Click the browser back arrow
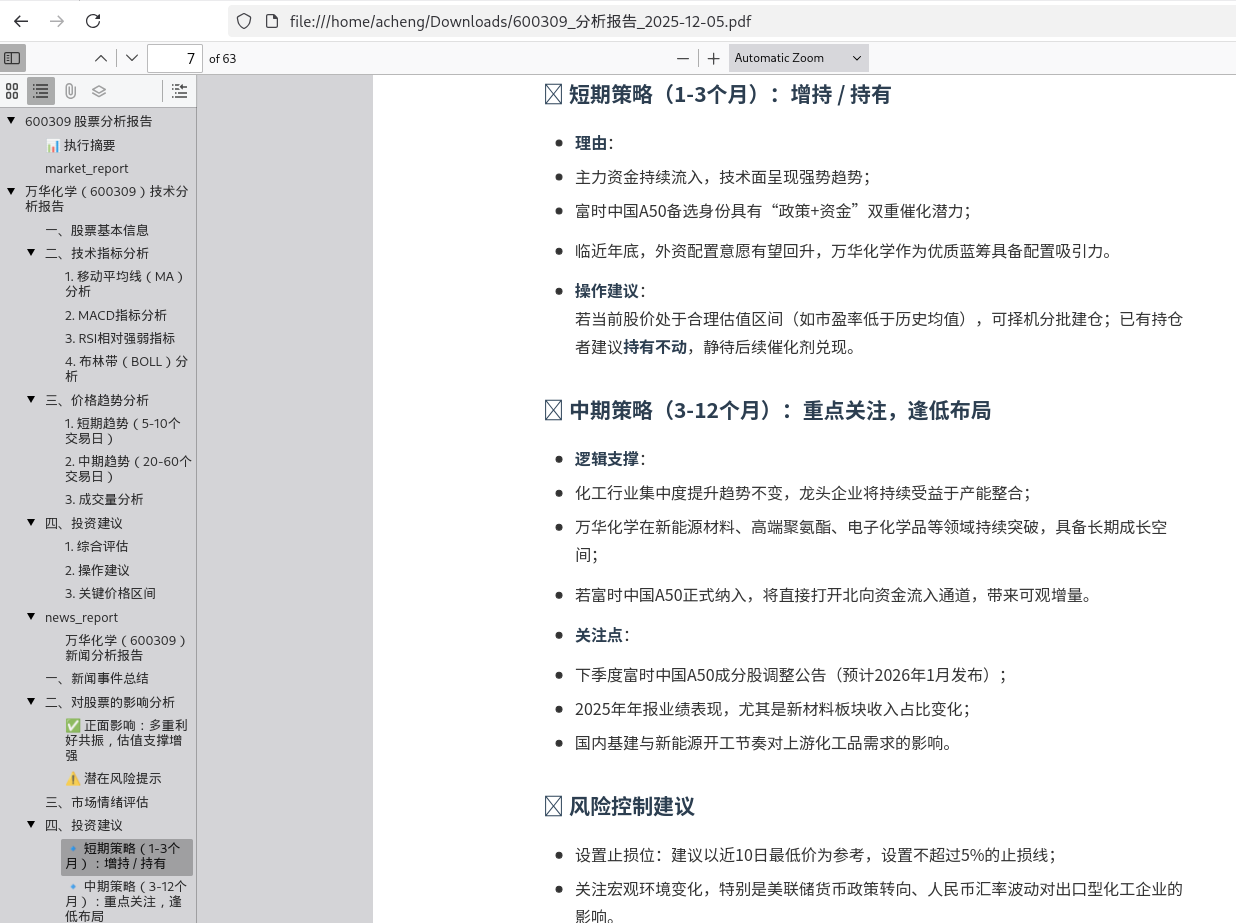 [x=21, y=21]
